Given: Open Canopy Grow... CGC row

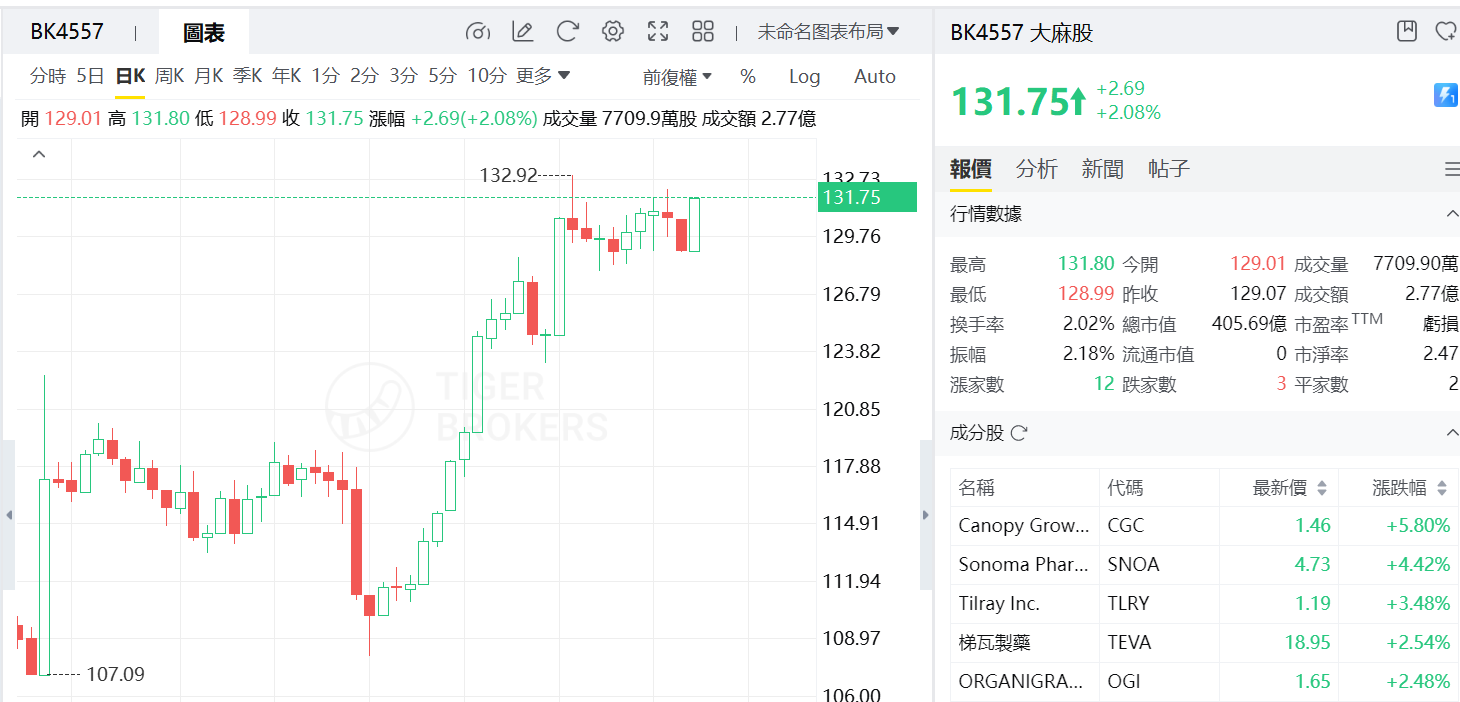Looking at the screenshot, I should click(1205, 525).
